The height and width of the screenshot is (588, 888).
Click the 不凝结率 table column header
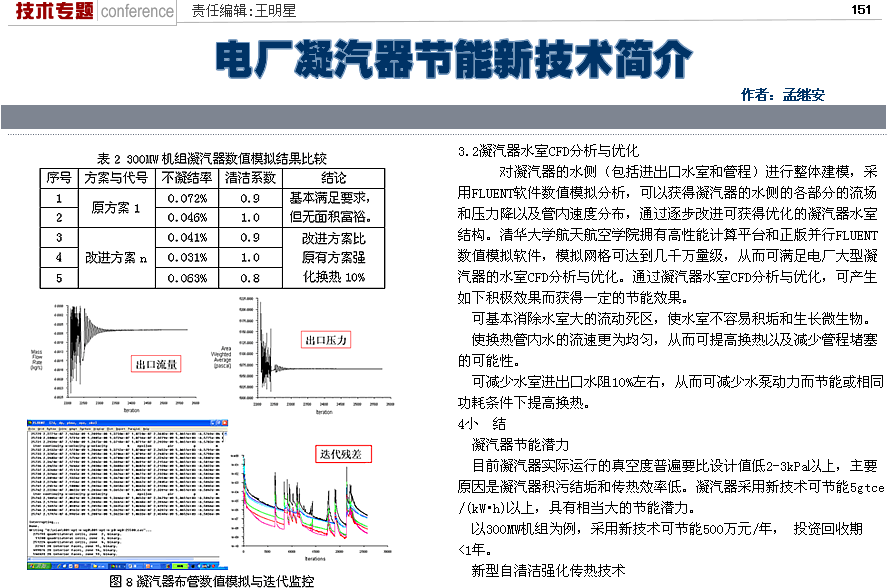point(187,178)
